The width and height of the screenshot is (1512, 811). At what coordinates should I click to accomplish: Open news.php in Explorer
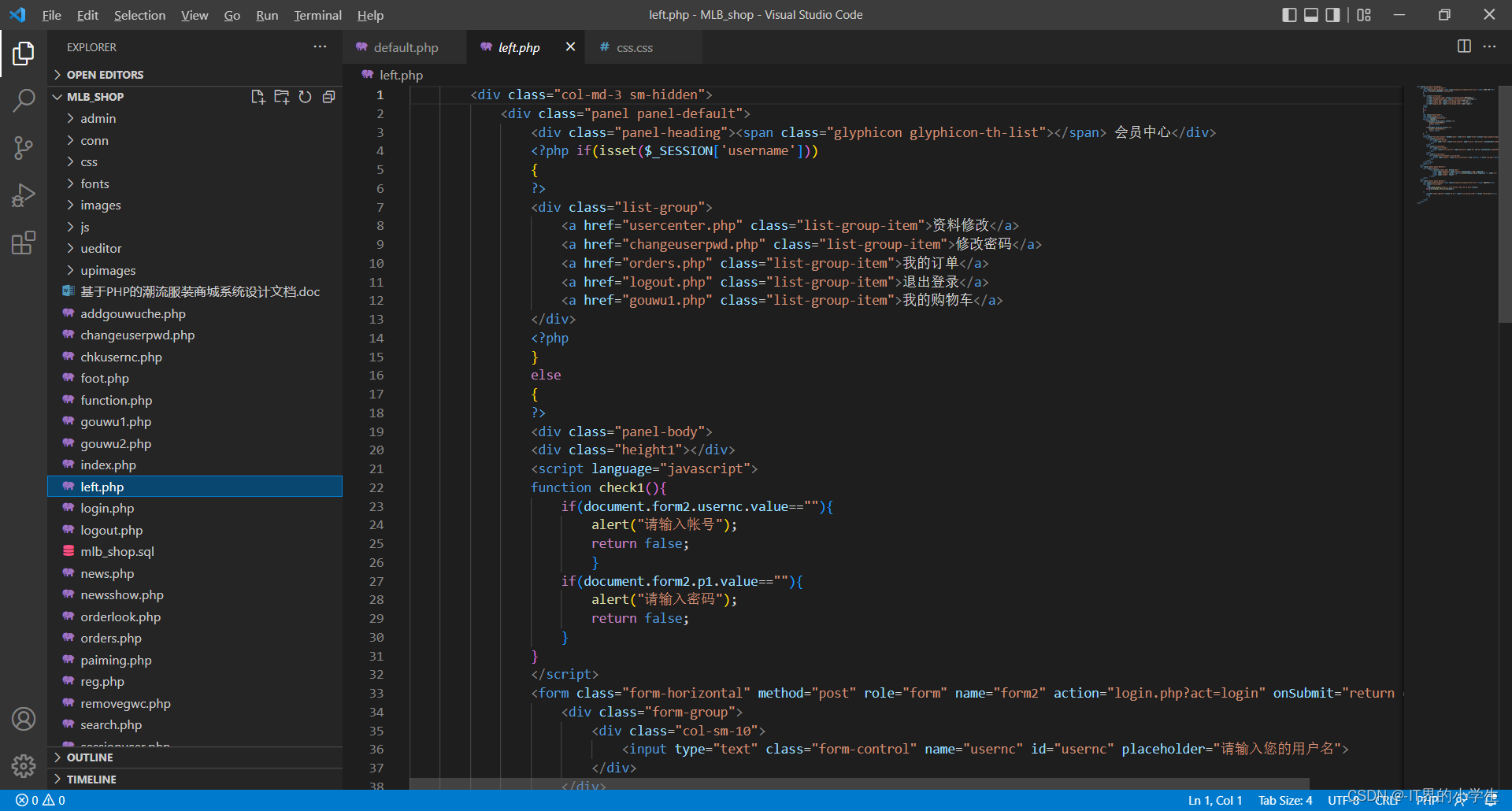point(195,574)
